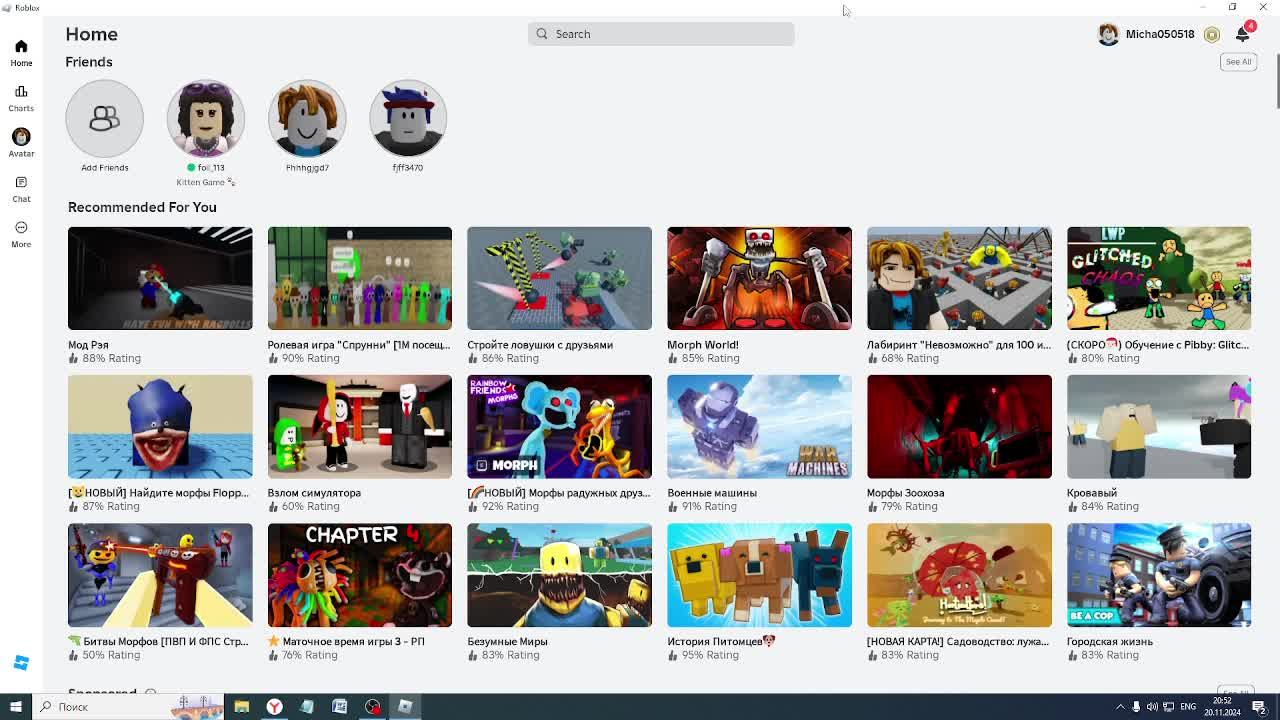Open the online friend playing Kitten Game

(x=206, y=118)
